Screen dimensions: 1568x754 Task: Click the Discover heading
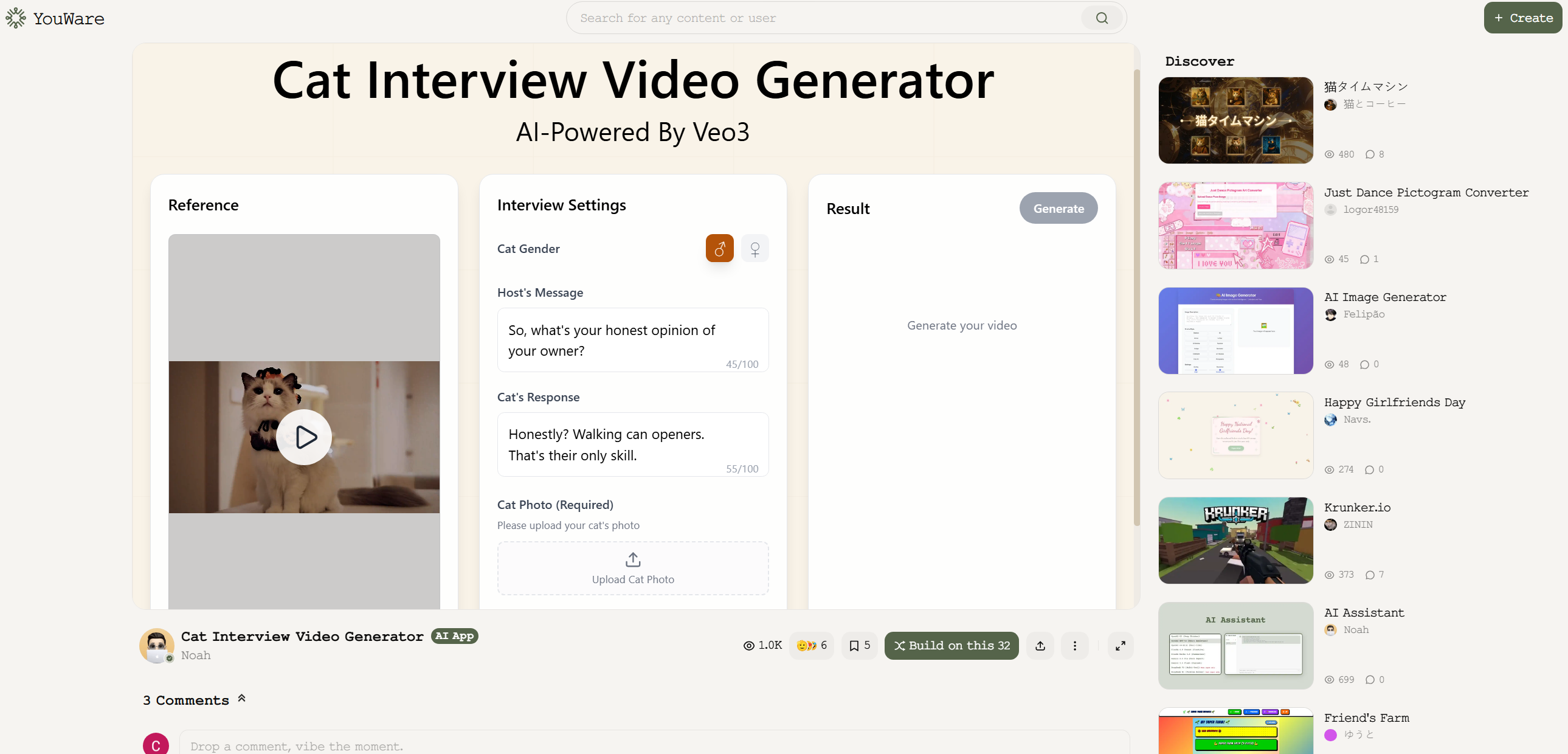tap(1199, 61)
